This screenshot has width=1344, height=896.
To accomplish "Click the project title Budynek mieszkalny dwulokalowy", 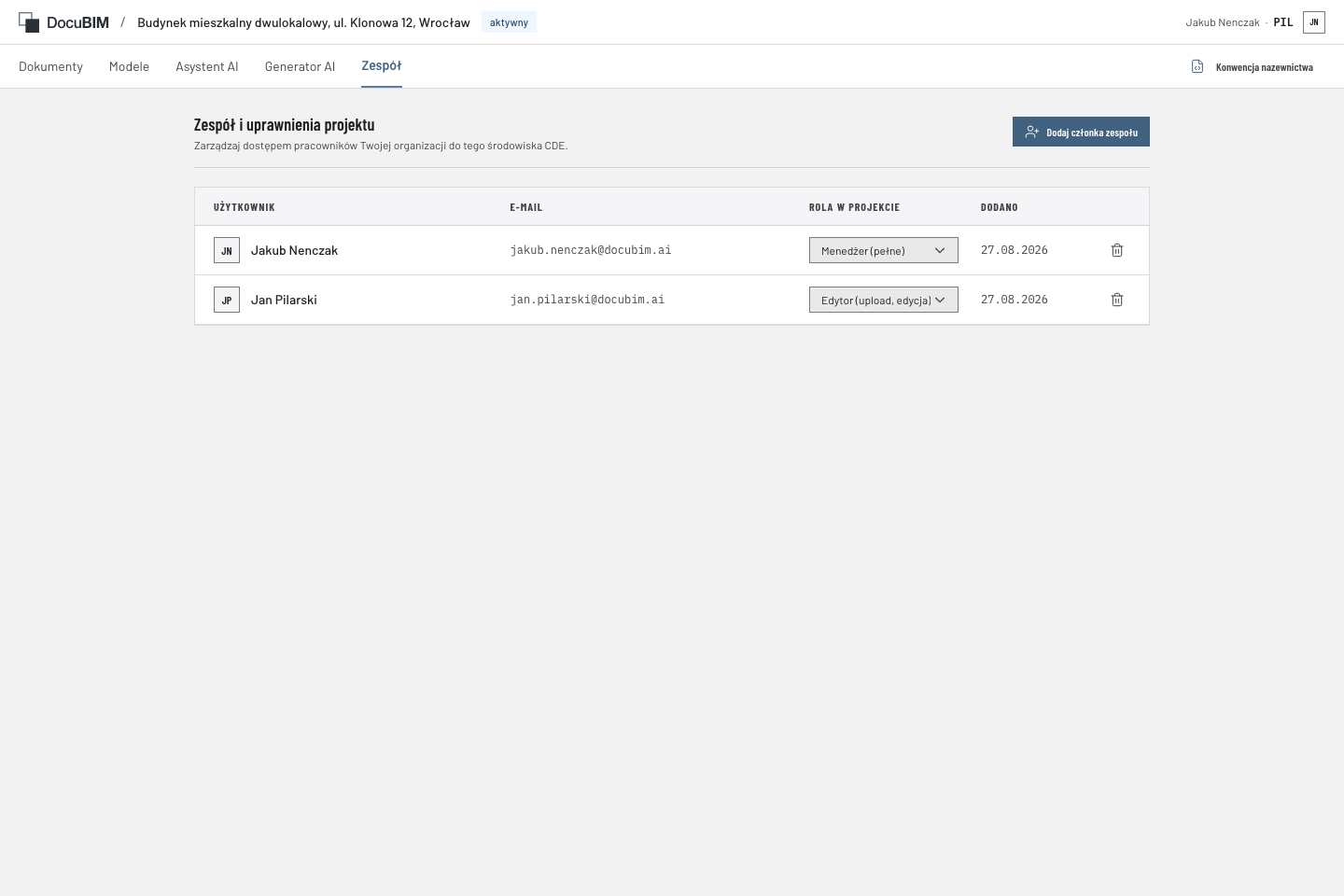I will pyautogui.click(x=303, y=22).
